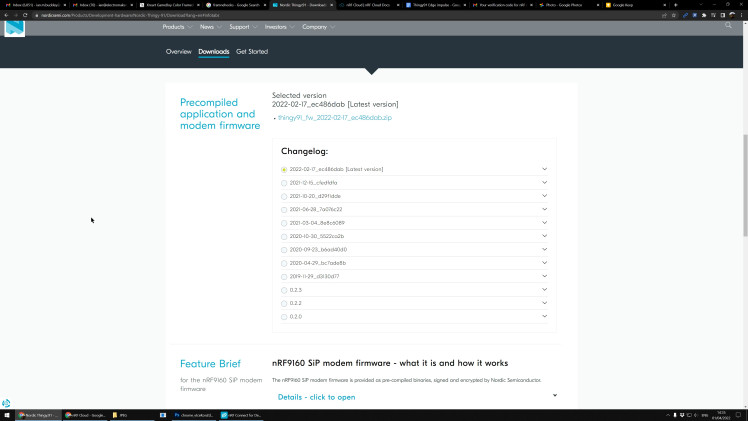Expand the 2021-10-20 changelog chevron
The height and width of the screenshot is (421, 748).
[545, 196]
